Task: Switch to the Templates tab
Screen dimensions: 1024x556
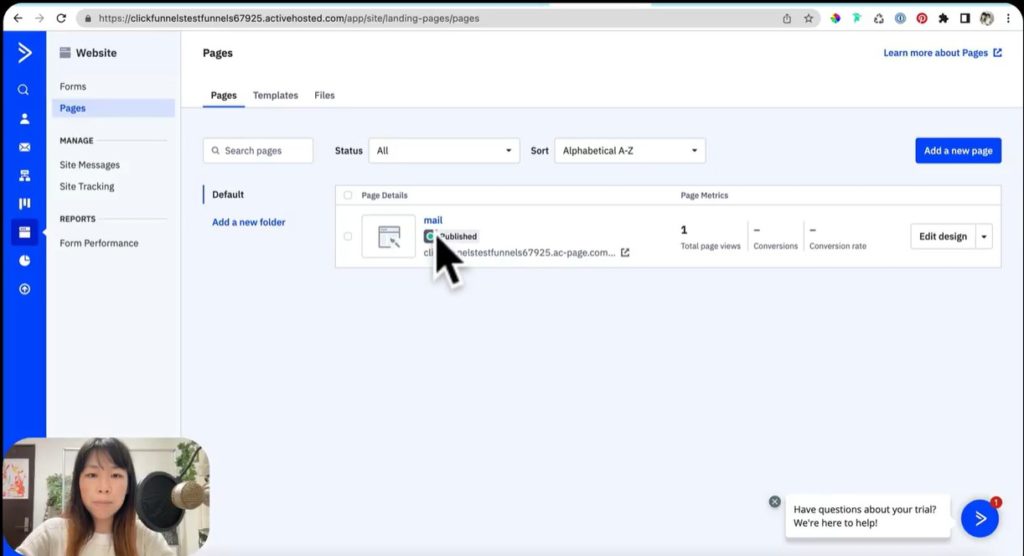Action: pyautogui.click(x=275, y=95)
